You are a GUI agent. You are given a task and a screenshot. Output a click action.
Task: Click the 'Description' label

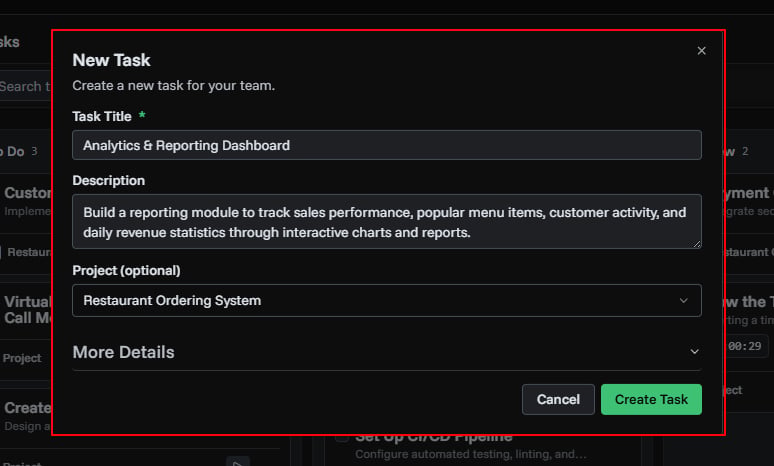[109, 181]
